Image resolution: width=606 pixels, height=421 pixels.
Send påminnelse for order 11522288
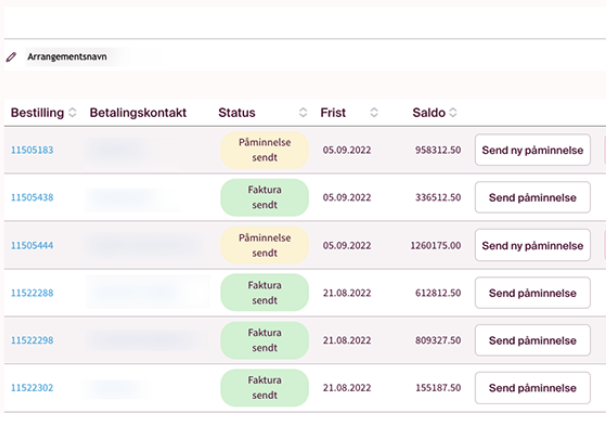[532, 293]
